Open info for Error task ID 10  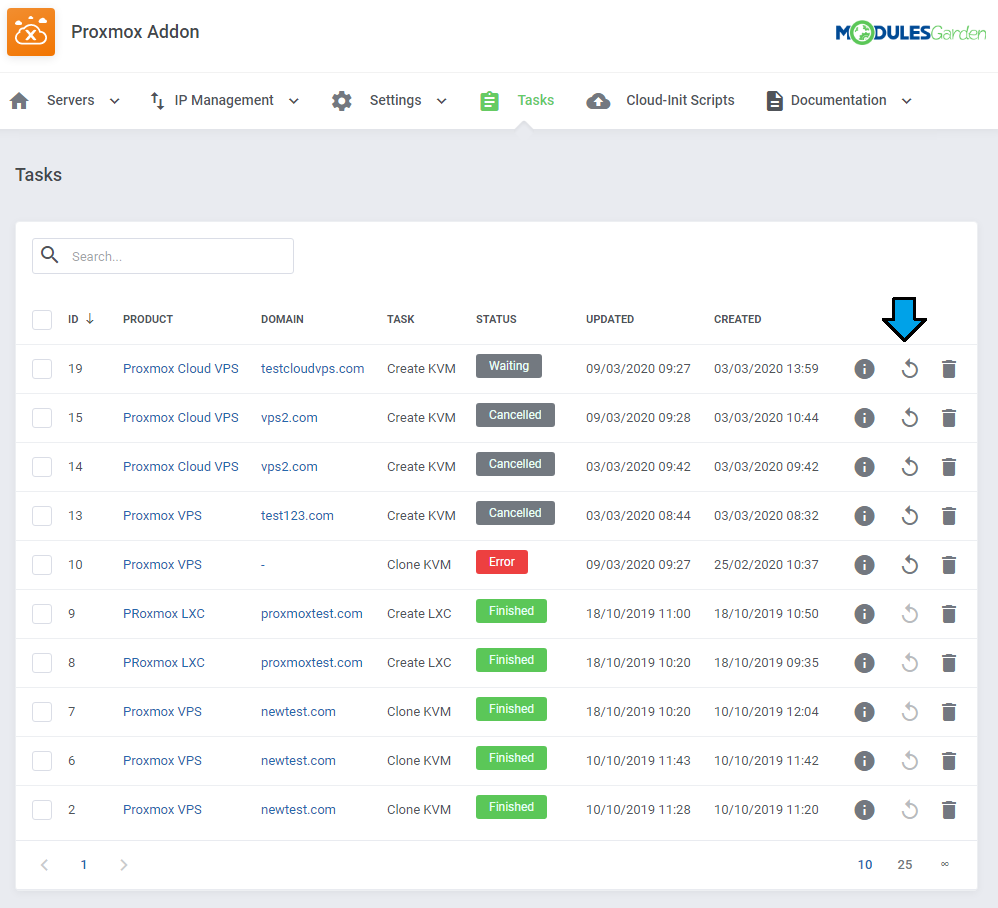point(864,565)
